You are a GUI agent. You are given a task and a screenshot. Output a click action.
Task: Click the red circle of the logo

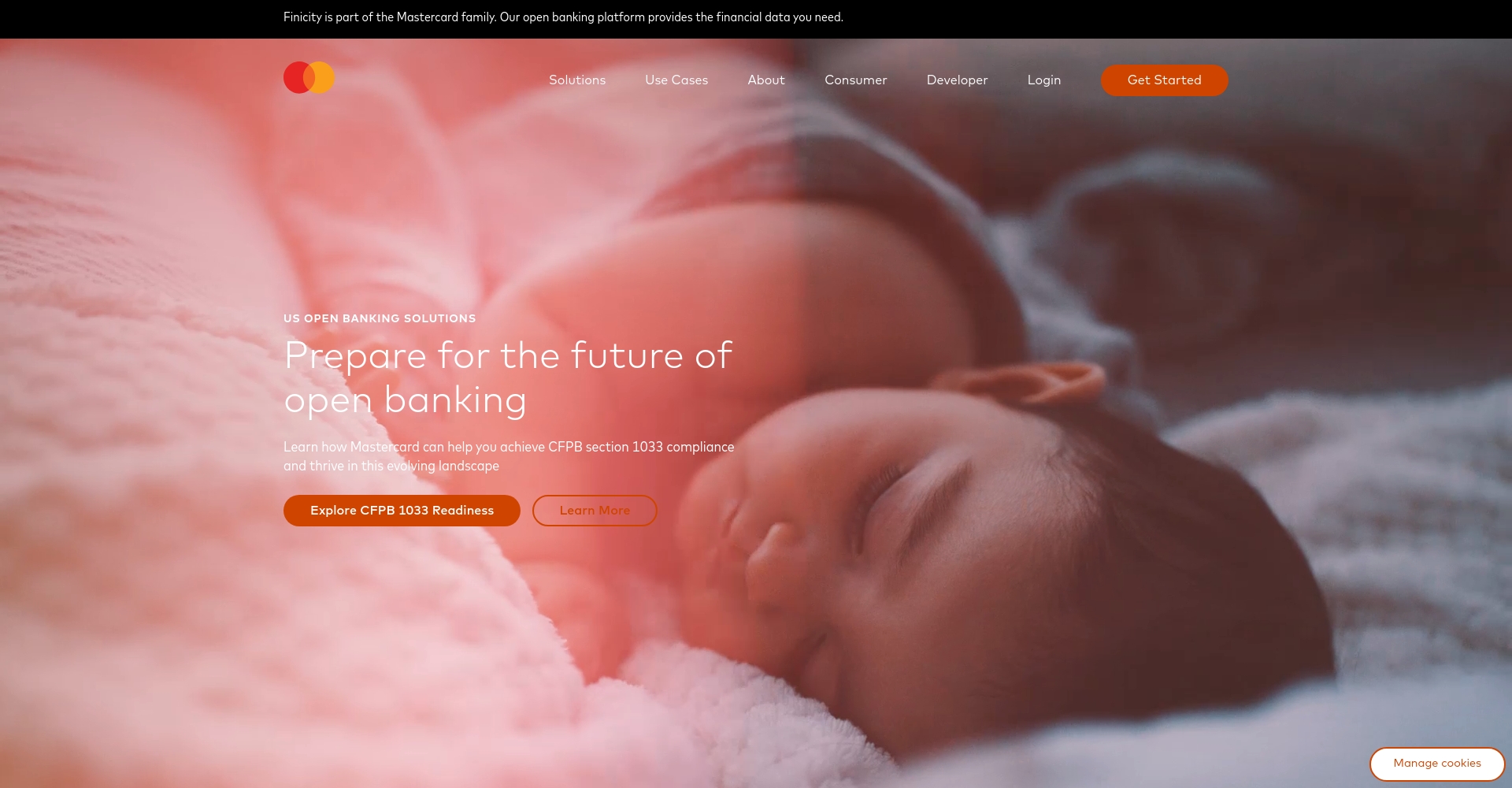click(x=297, y=77)
